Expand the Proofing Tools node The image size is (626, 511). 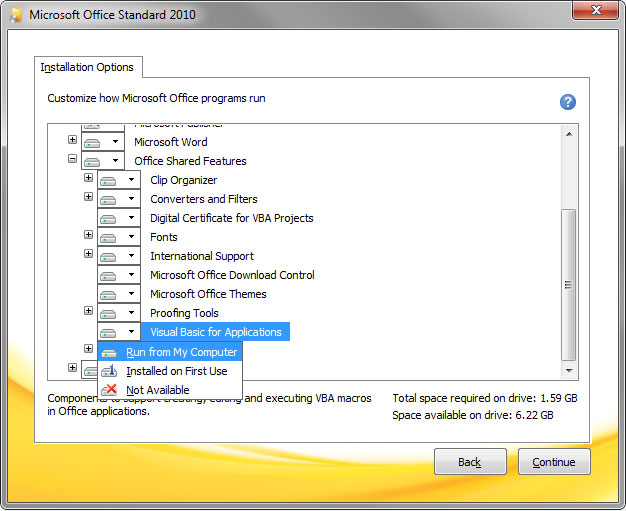point(88,311)
